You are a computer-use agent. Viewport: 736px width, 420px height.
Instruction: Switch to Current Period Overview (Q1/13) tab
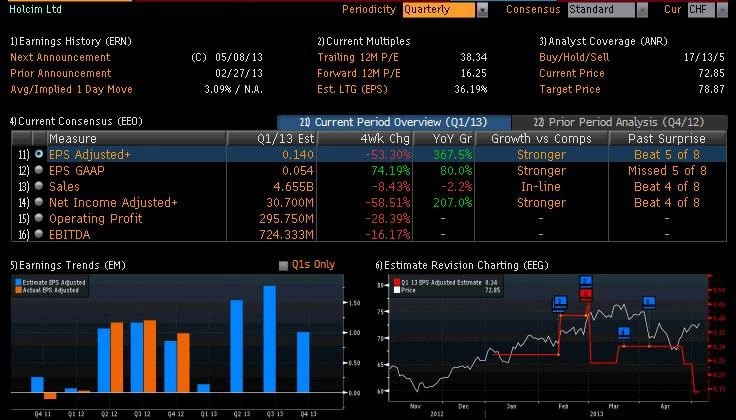[393, 122]
